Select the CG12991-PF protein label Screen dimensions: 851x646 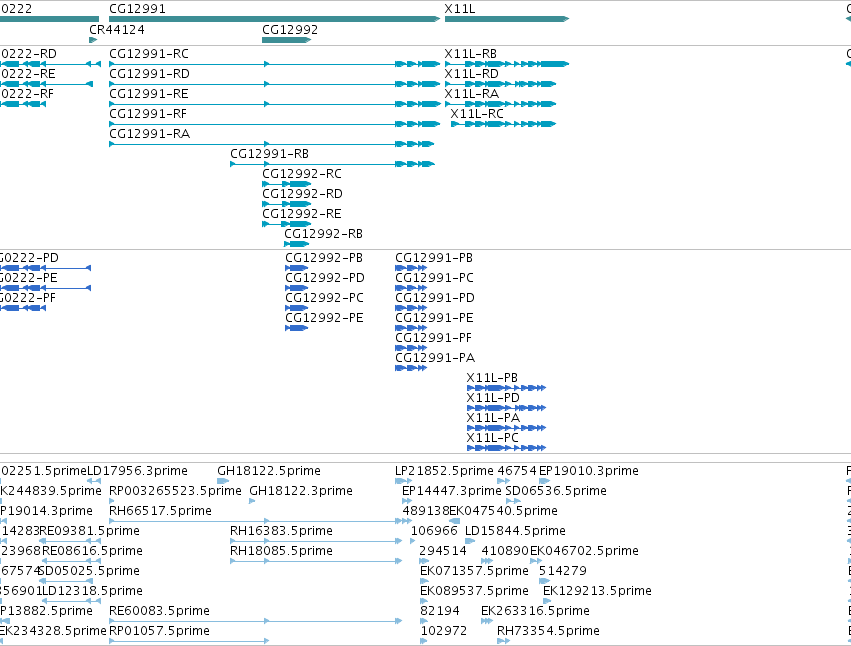pos(433,338)
